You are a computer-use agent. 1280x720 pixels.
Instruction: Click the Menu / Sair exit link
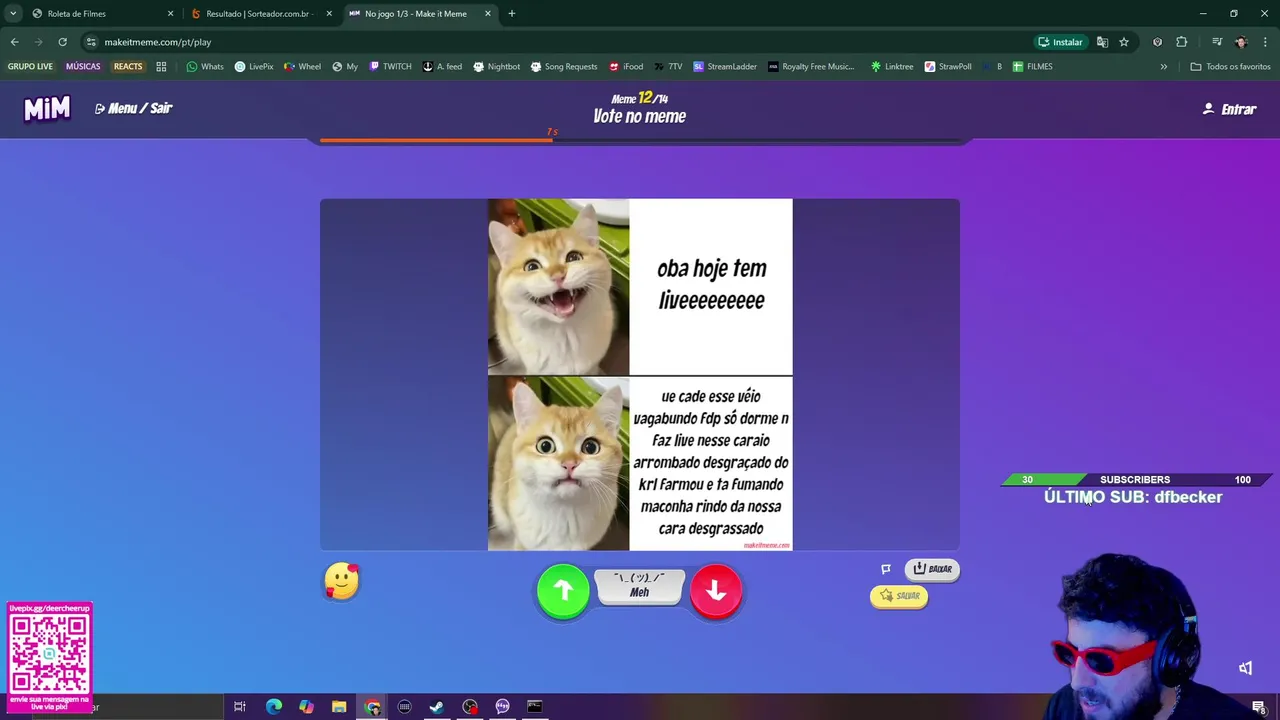(134, 108)
